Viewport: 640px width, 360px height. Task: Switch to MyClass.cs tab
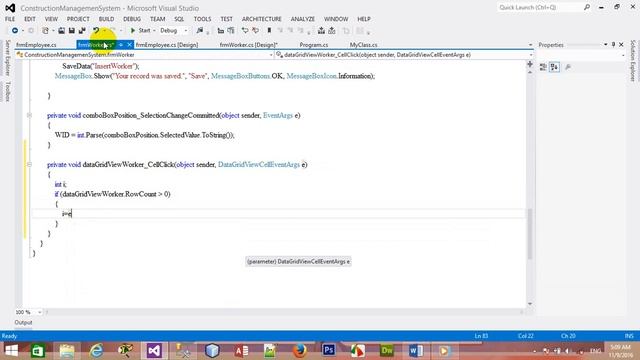click(363, 45)
